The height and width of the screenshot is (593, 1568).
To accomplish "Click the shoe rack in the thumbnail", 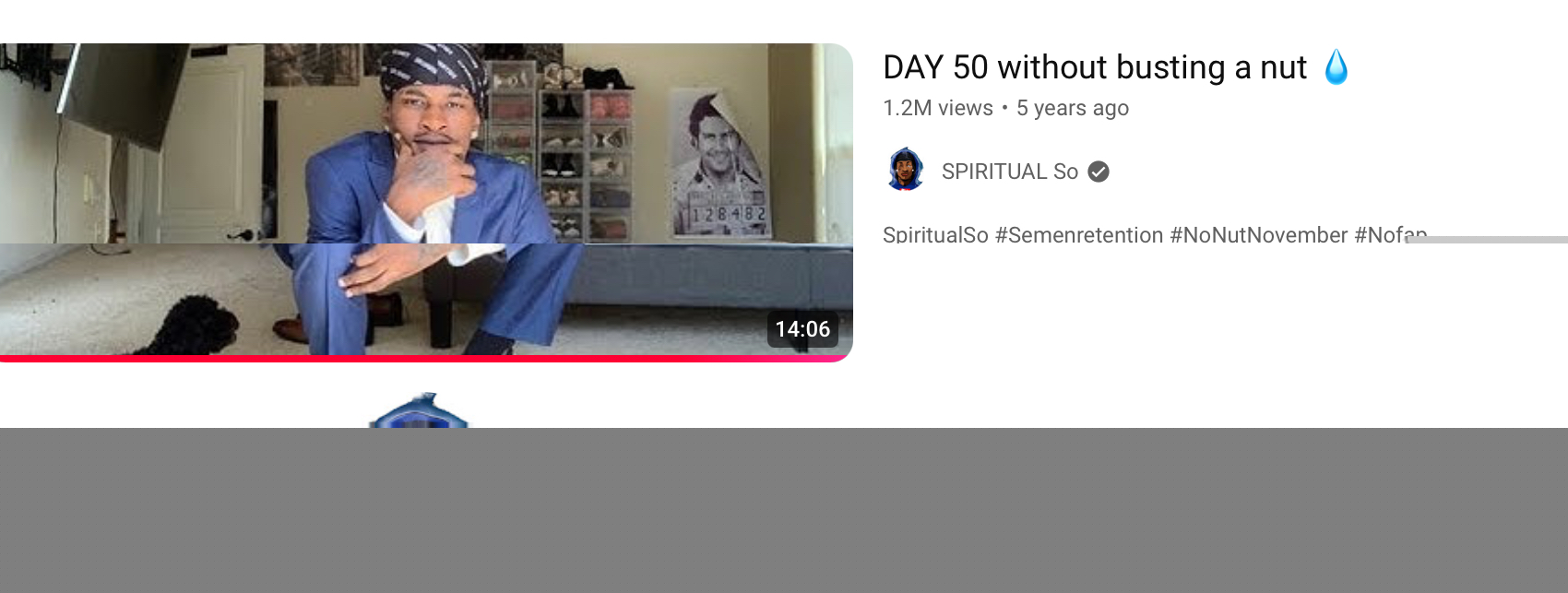I will (x=557, y=152).
